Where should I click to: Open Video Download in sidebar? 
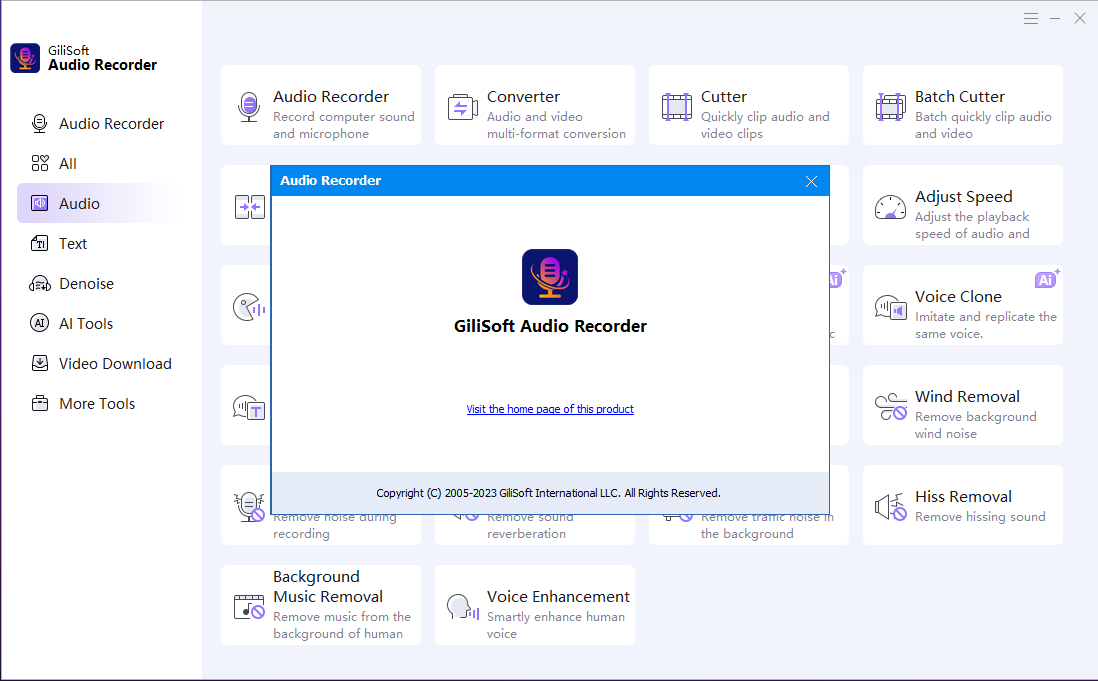(x=97, y=363)
